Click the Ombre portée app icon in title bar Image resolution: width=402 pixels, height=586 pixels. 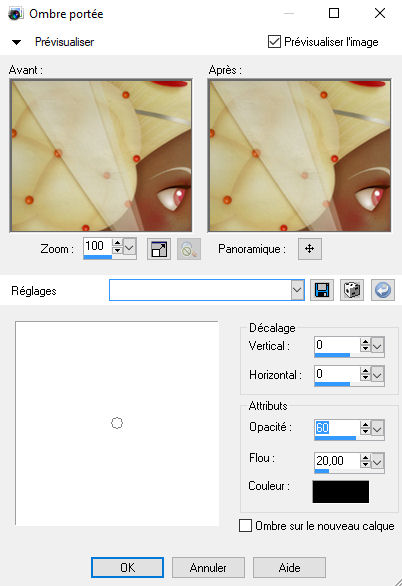[x=15, y=14]
